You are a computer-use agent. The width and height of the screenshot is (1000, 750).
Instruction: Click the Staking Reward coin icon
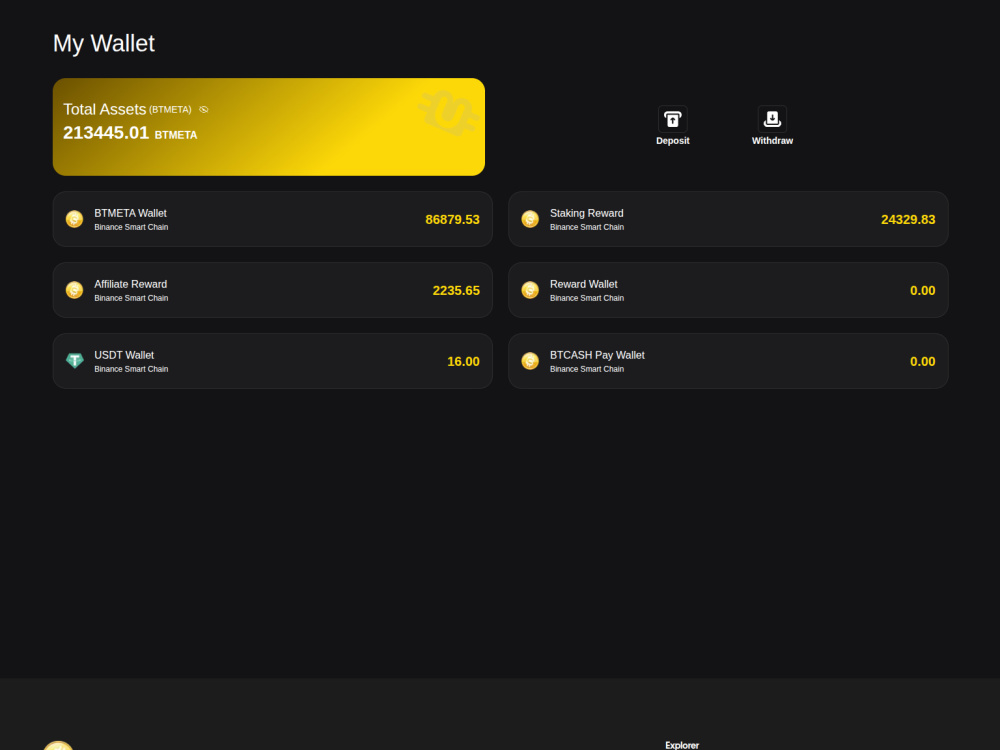[530, 219]
